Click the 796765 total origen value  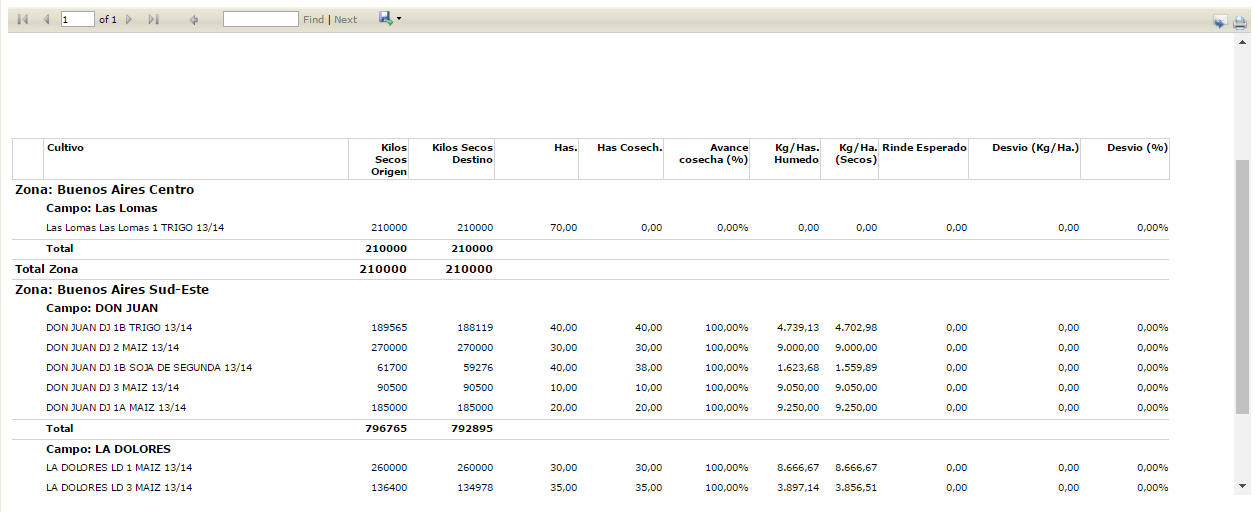pos(386,428)
